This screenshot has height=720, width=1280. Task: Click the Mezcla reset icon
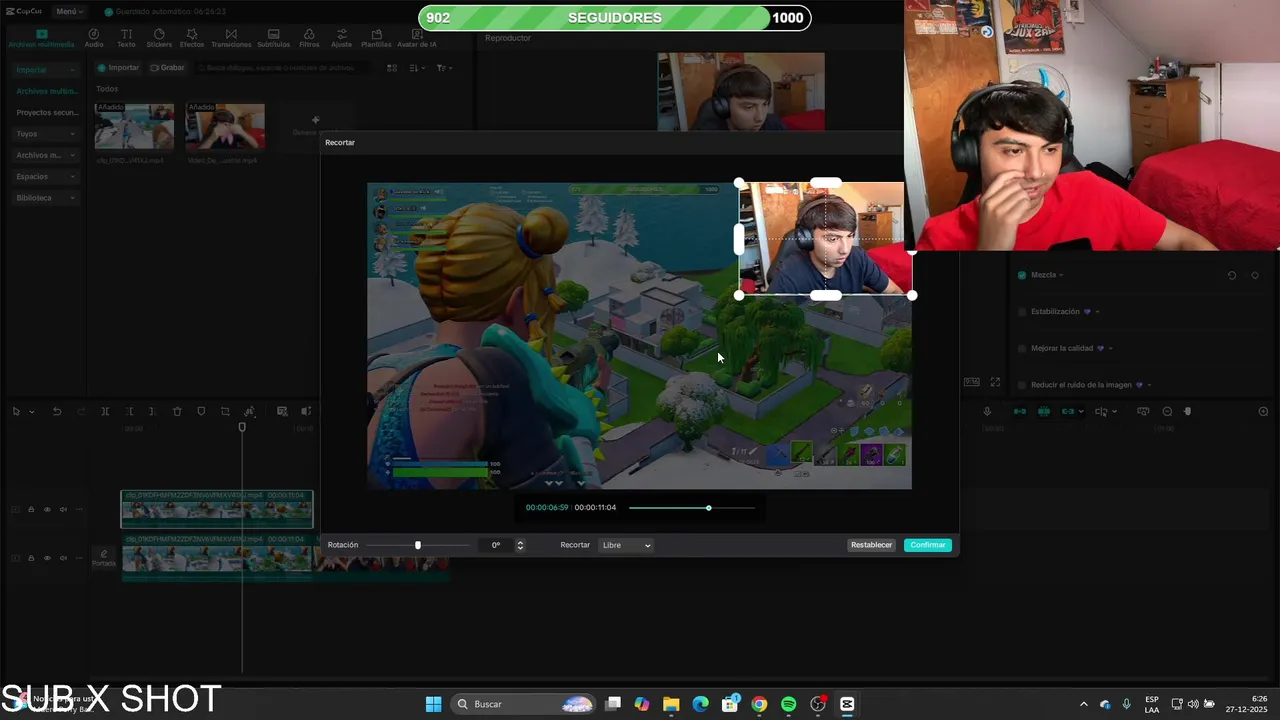click(1231, 275)
